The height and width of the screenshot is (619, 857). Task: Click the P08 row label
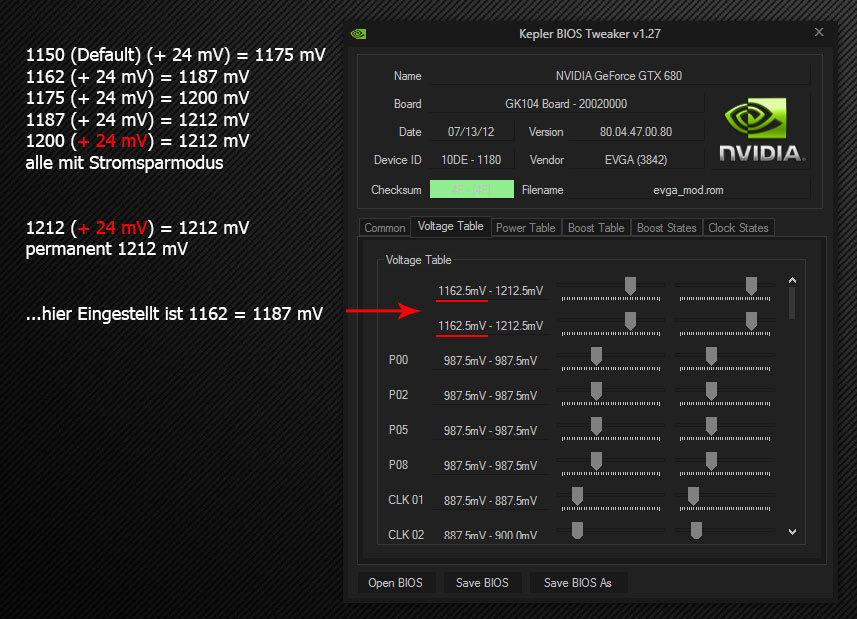click(x=398, y=465)
